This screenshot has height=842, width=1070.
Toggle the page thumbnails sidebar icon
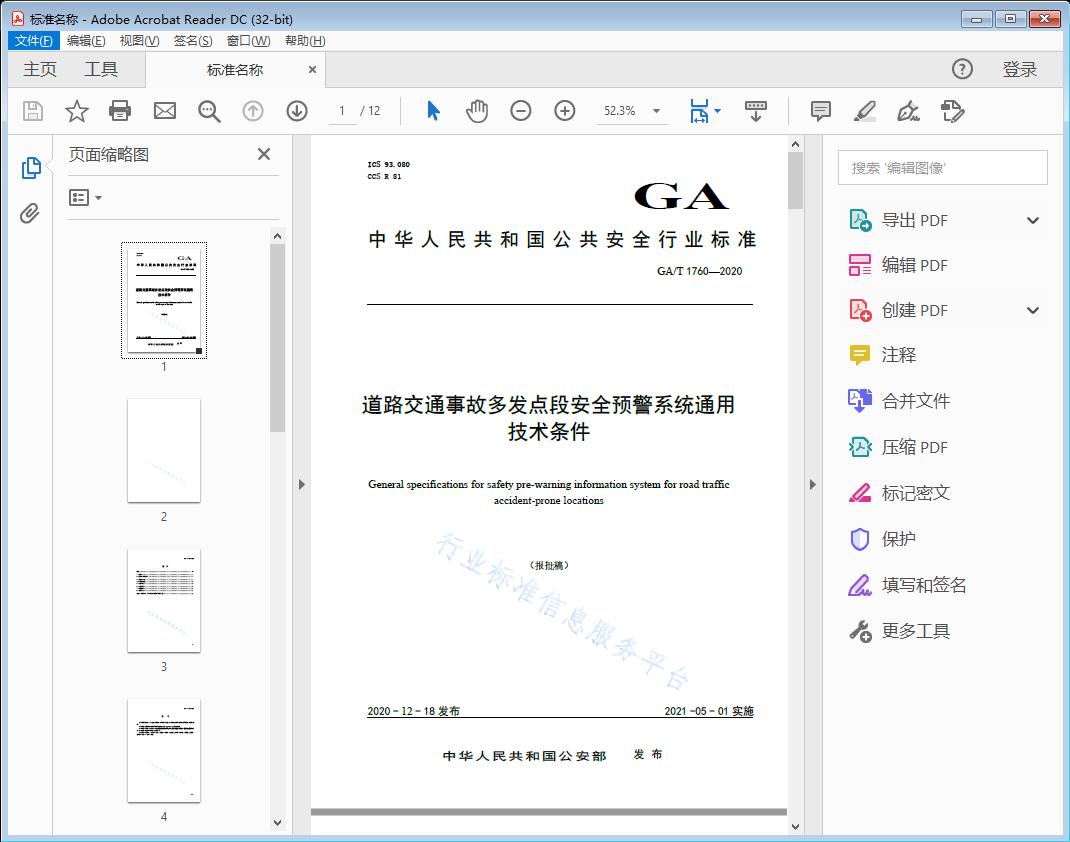[31, 168]
